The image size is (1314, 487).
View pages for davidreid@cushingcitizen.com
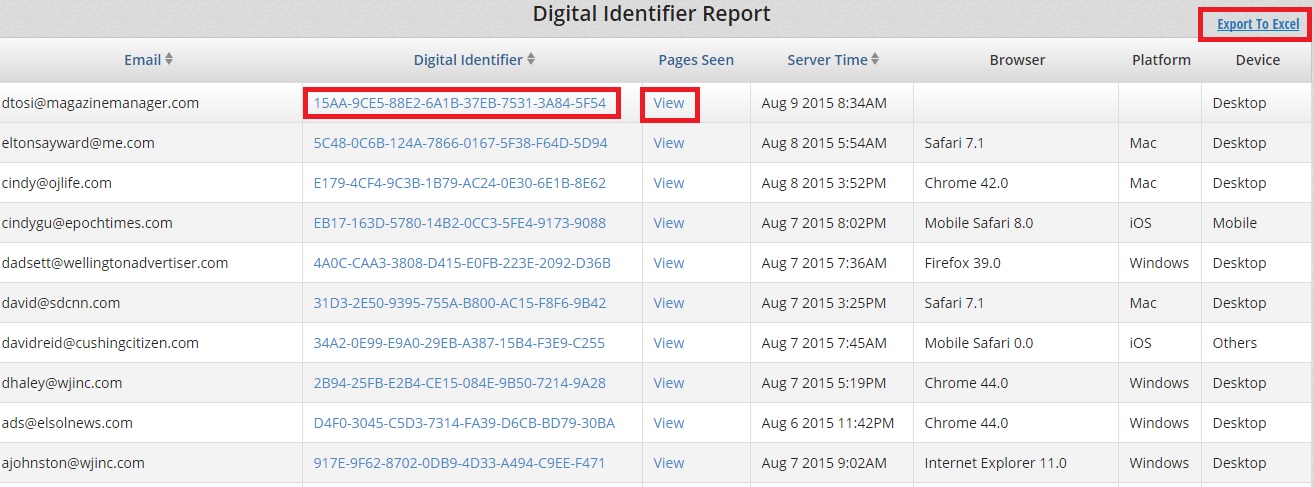point(669,343)
